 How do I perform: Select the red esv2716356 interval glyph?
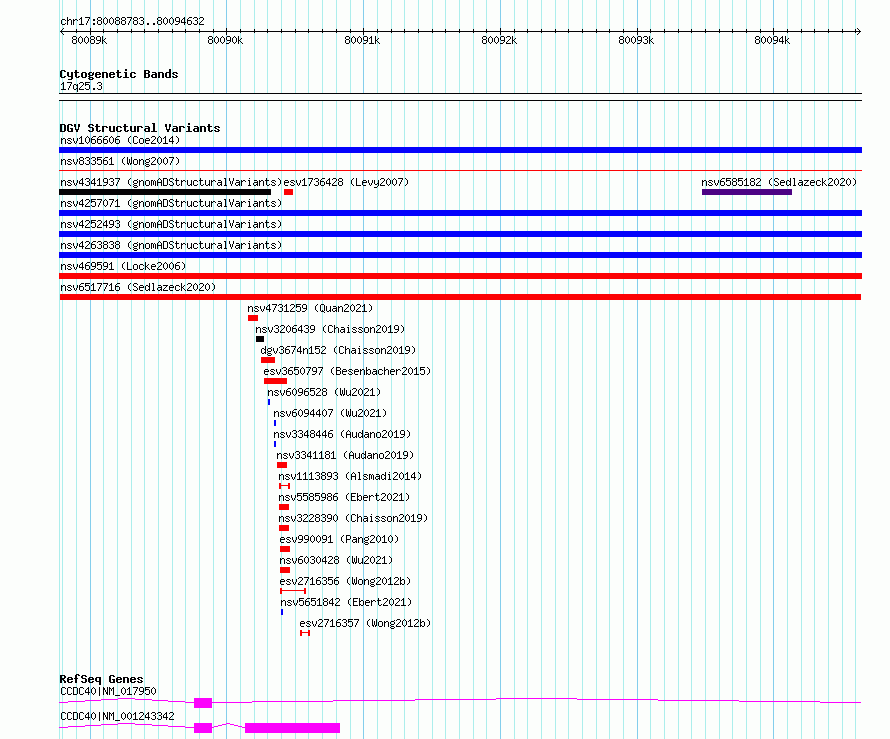[293, 591]
